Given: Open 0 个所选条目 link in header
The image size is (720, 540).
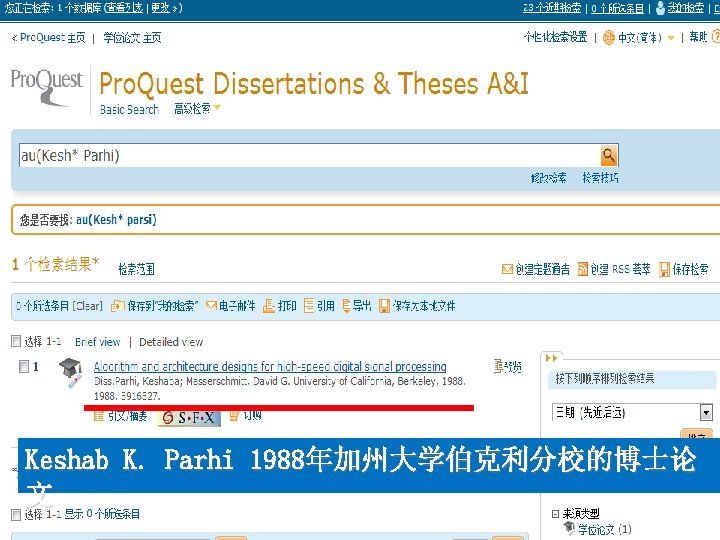Looking at the screenshot, I should pyautogui.click(x=617, y=8).
